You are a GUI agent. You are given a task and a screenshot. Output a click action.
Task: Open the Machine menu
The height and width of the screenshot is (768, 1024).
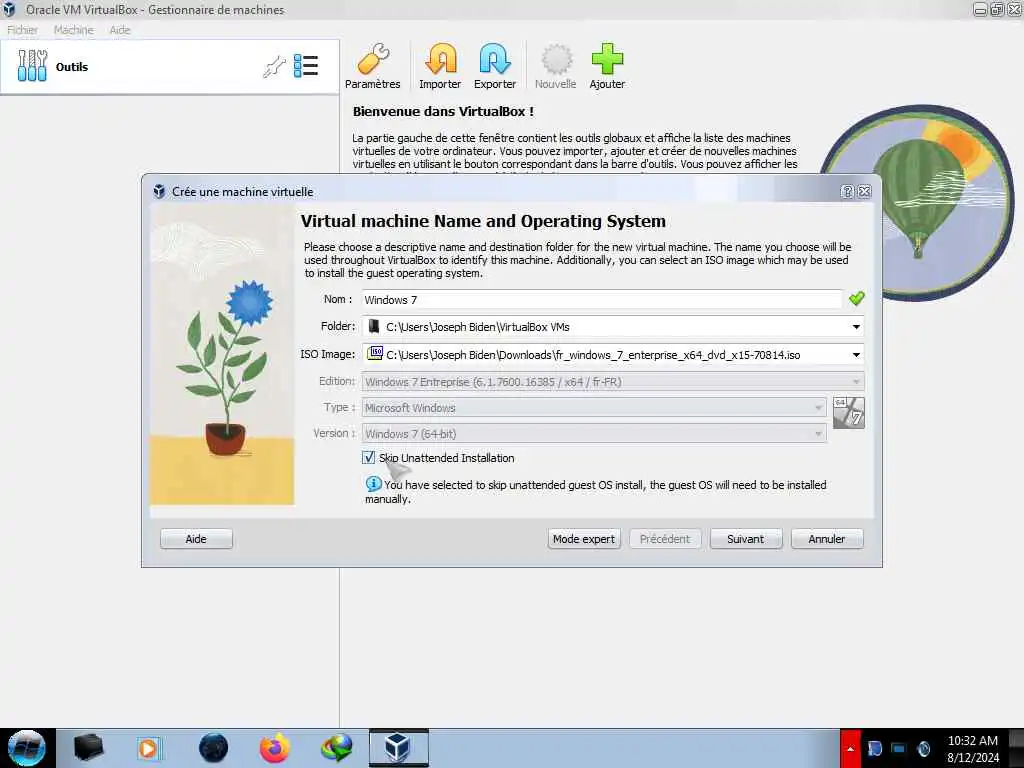click(x=74, y=30)
